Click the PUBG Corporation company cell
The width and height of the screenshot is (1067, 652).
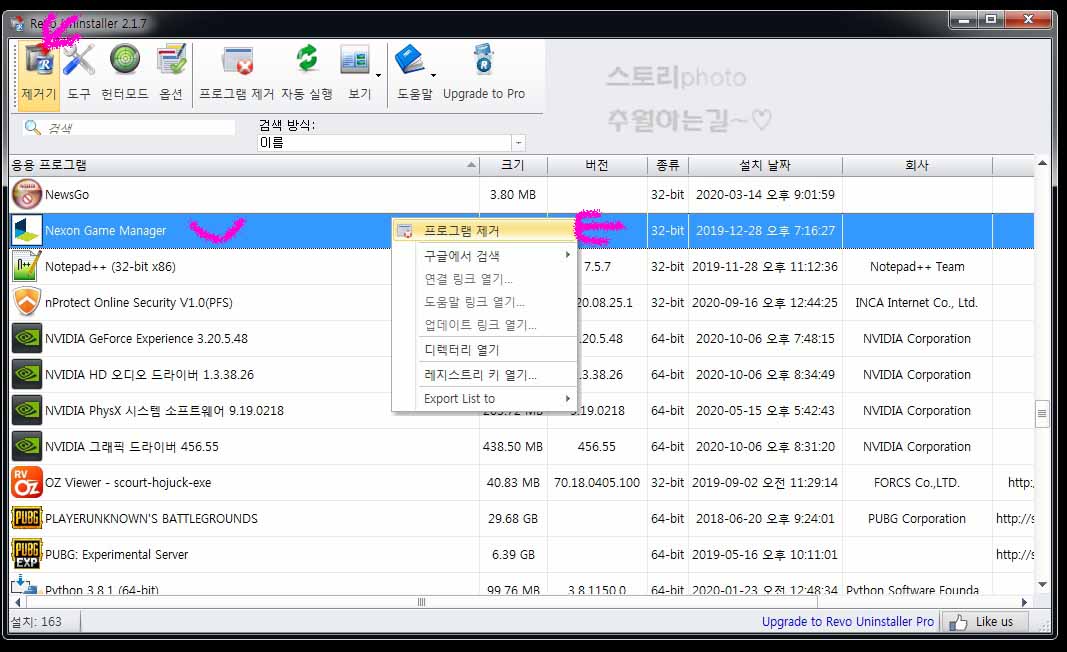coord(917,519)
